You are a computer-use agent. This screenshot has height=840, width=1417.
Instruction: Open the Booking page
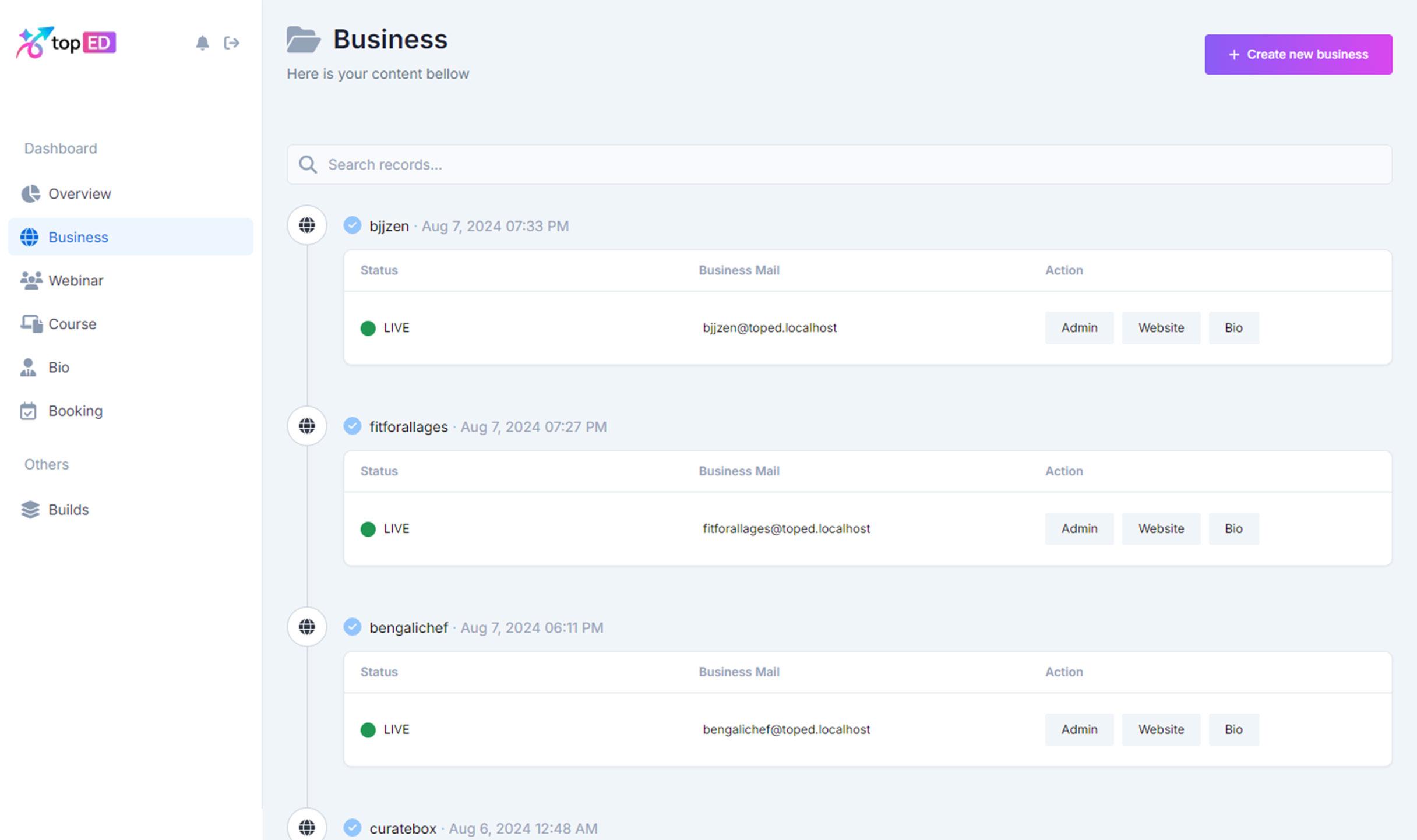pos(131,411)
